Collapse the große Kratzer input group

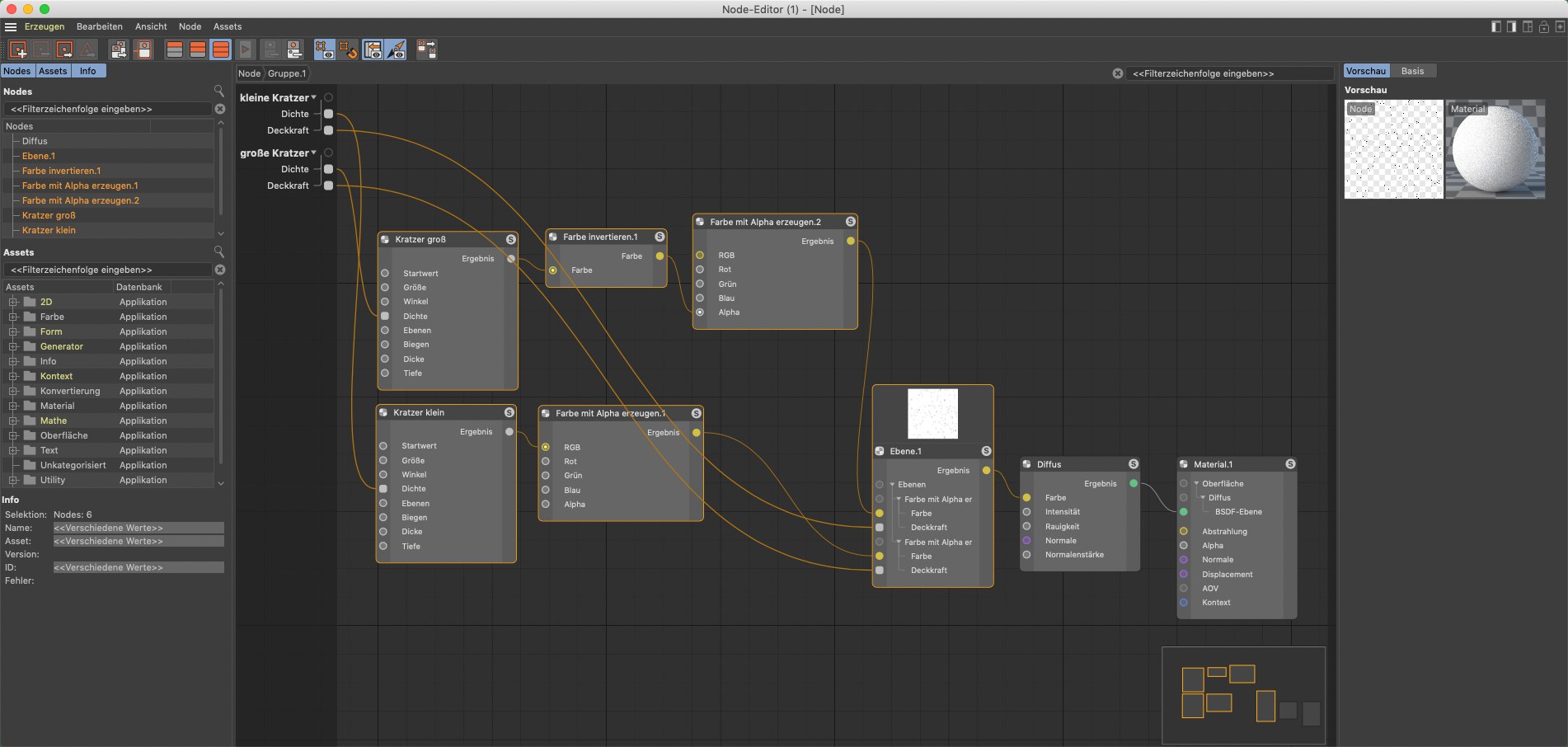point(313,153)
